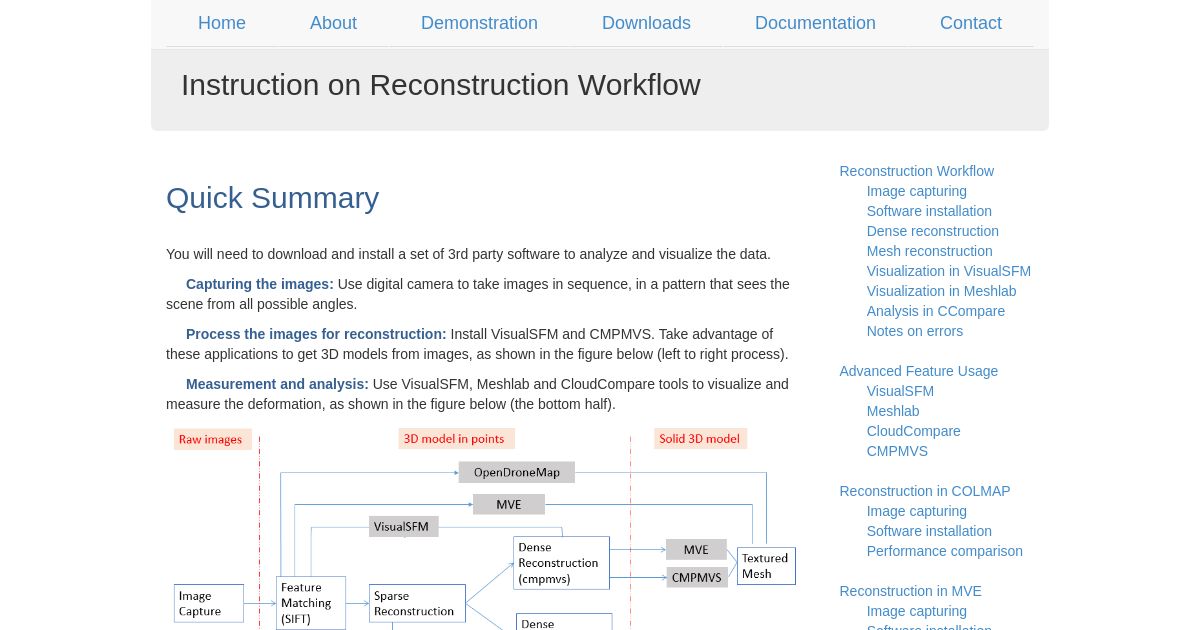This screenshot has width=1200, height=630.
Task: Go to Dense reconstruction section
Action: 933,231
